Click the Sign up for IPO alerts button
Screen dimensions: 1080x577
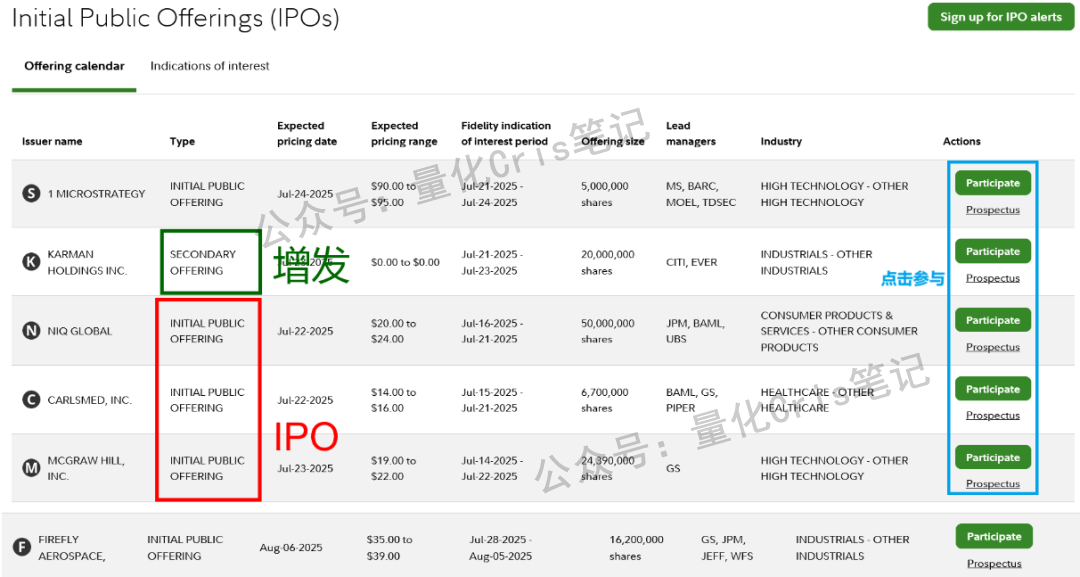tap(1000, 17)
